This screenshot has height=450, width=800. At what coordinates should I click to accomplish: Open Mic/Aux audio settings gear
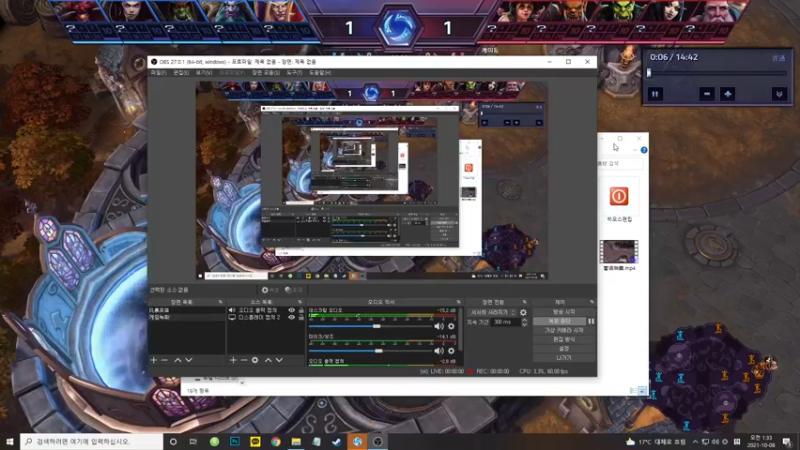pyautogui.click(x=451, y=351)
